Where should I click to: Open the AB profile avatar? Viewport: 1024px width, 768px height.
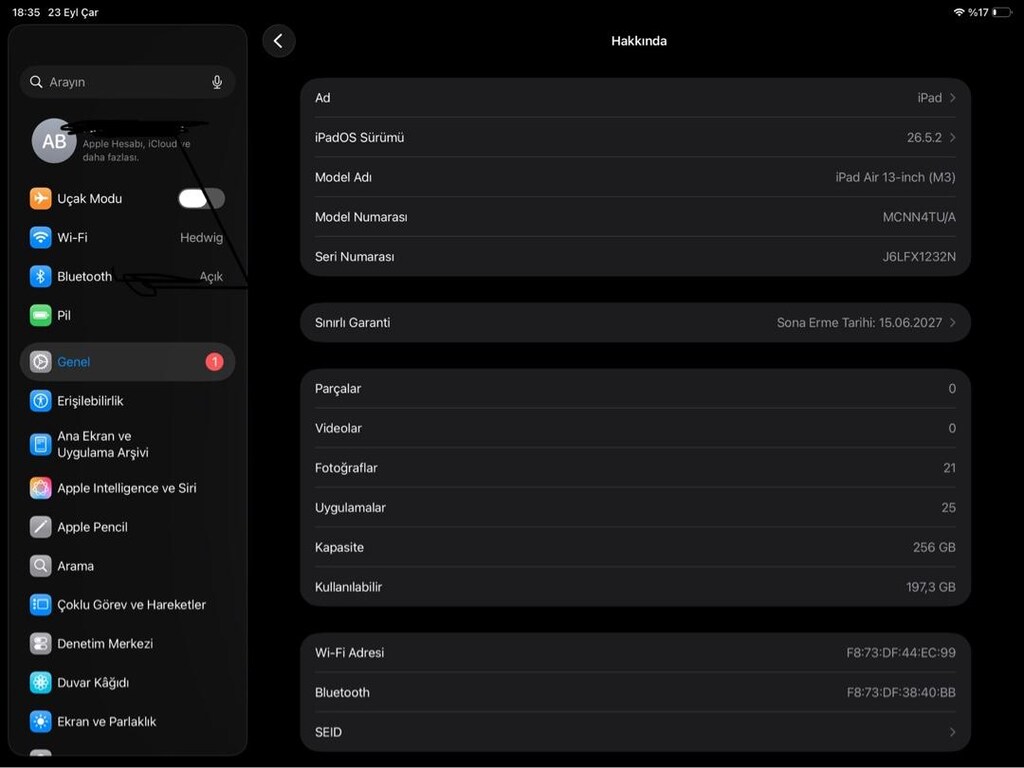point(54,140)
